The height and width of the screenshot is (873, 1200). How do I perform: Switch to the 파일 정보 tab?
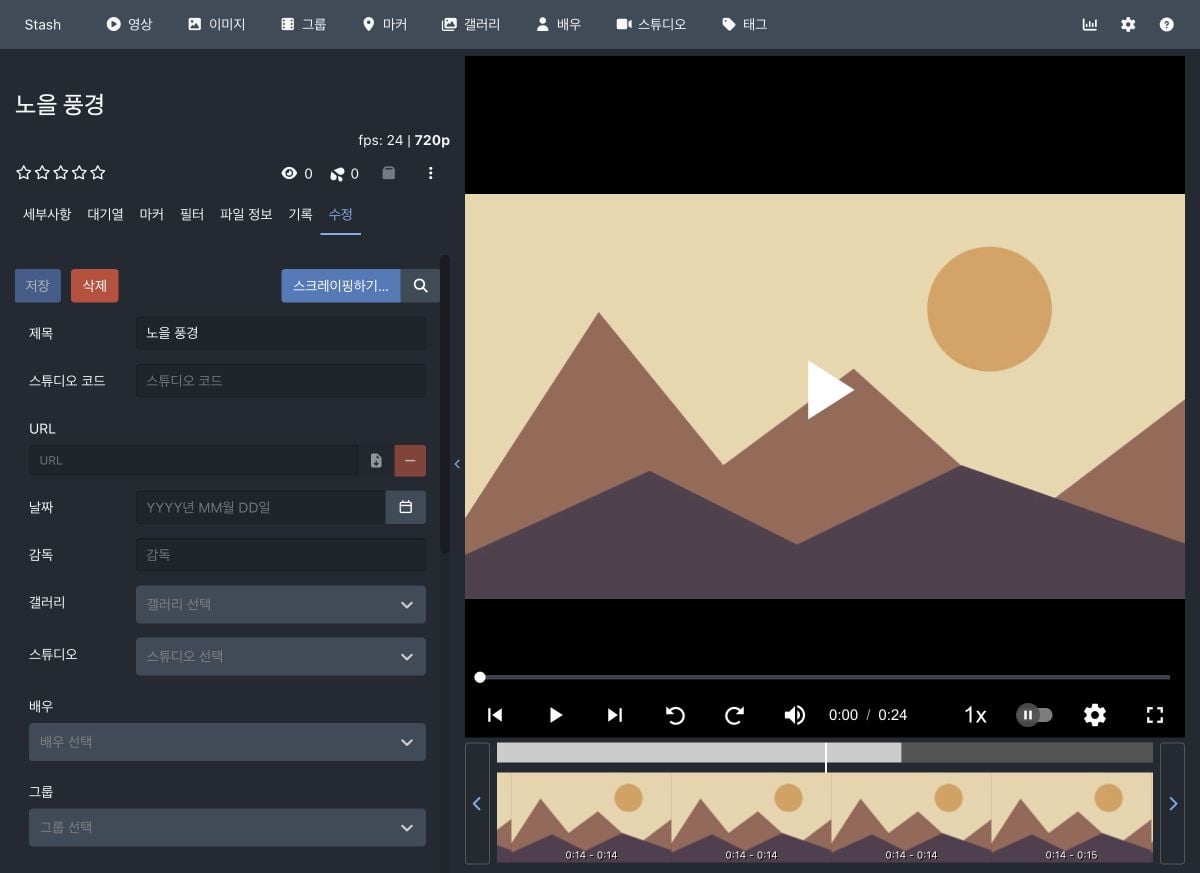(x=246, y=214)
